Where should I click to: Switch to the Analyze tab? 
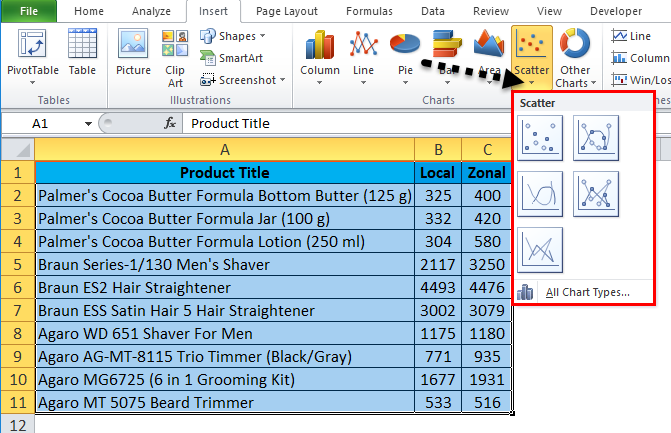point(151,11)
